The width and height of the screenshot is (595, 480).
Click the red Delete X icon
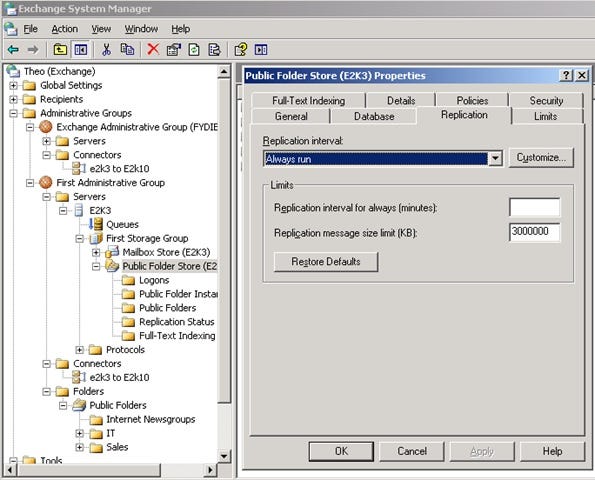pos(153,49)
